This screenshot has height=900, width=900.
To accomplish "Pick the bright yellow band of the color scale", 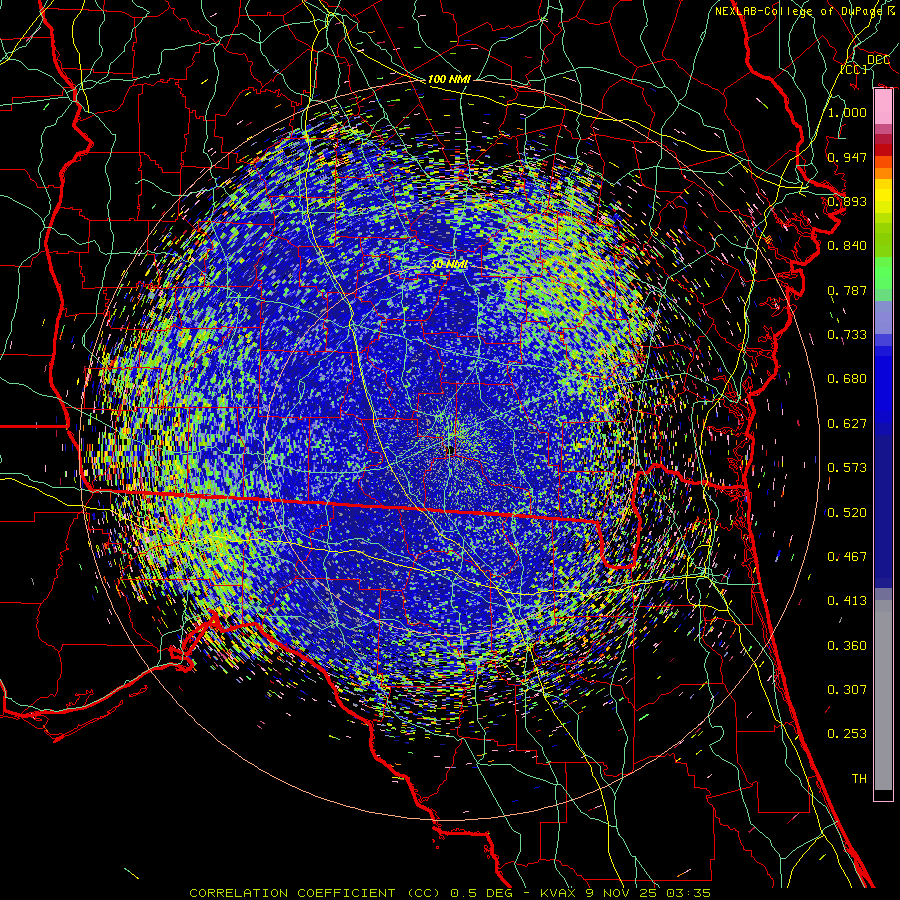I will pos(883,197).
